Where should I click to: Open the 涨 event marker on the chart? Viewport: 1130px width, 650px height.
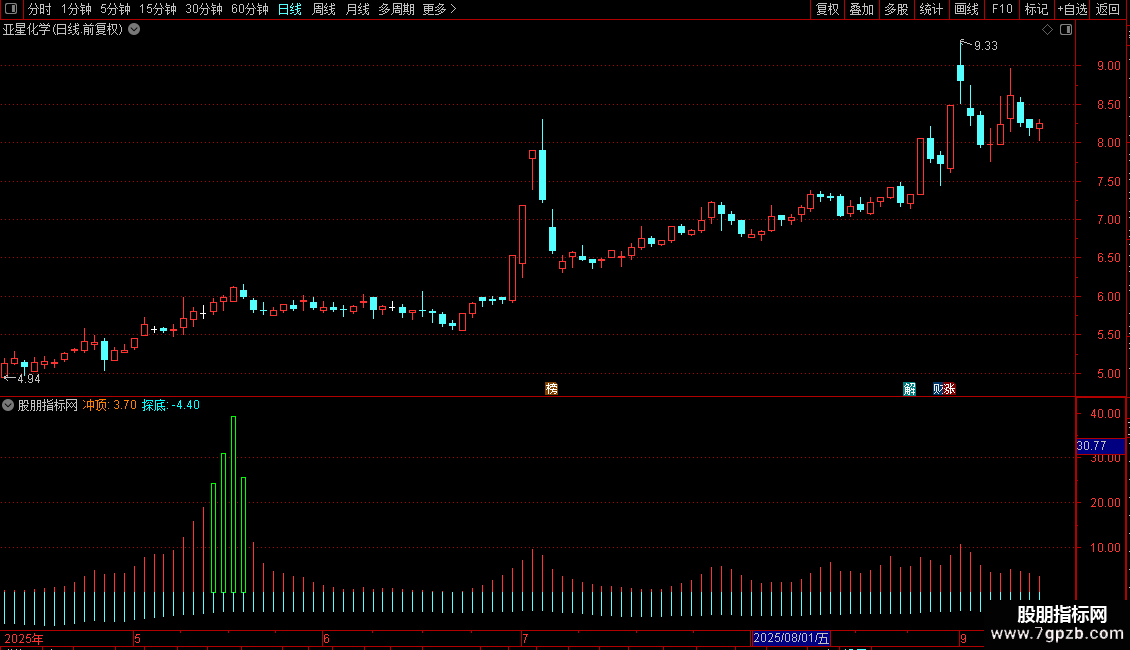(950, 388)
